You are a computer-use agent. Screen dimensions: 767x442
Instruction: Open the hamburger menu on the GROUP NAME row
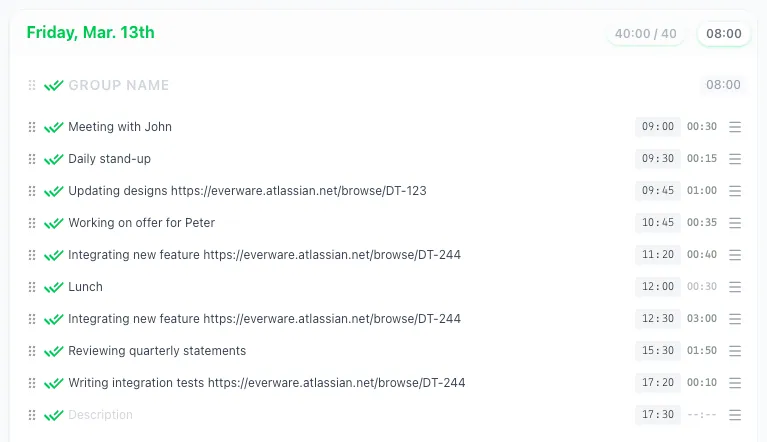coord(735,86)
